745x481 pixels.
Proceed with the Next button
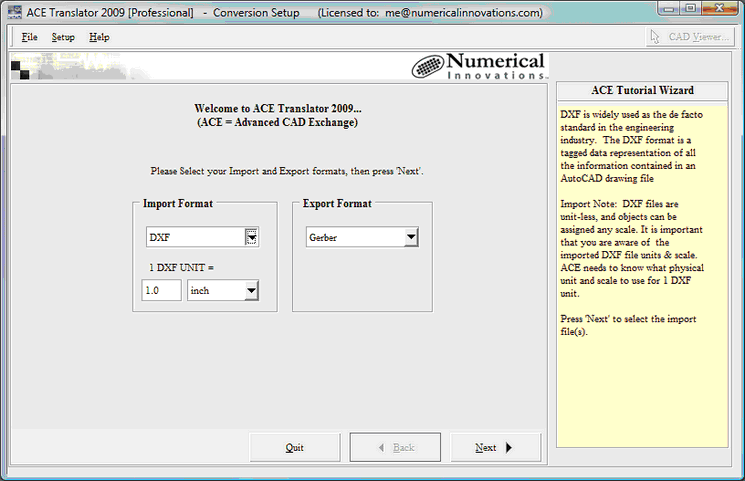coord(496,447)
